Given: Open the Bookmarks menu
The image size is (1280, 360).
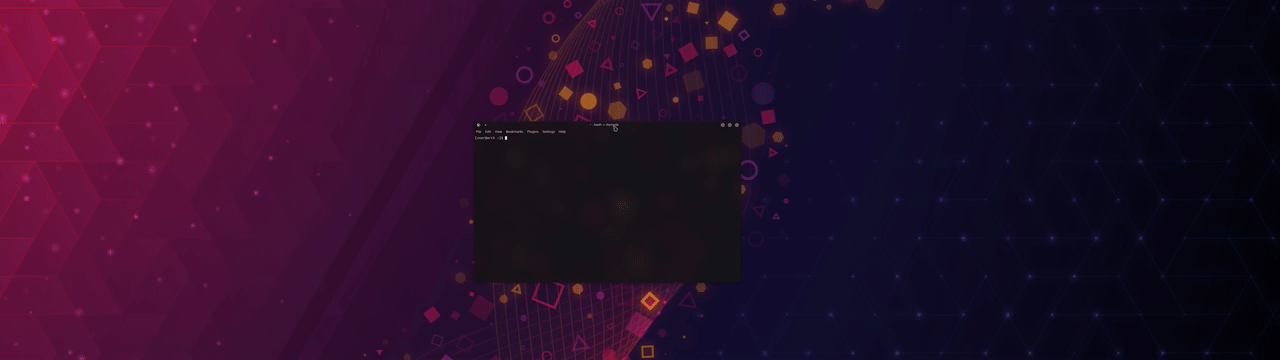Looking at the screenshot, I should 514,132.
